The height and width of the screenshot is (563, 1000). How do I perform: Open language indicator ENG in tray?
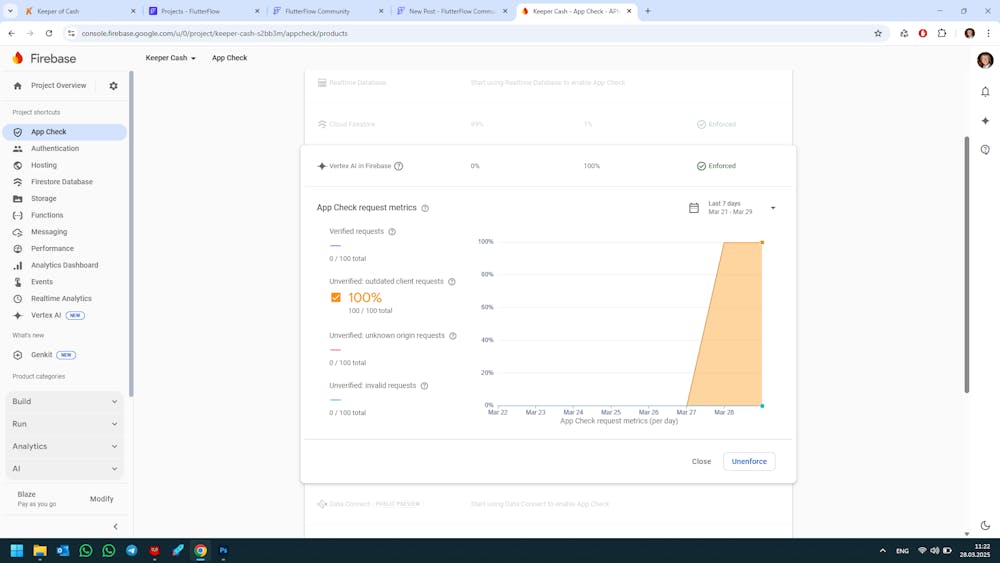tap(902, 551)
